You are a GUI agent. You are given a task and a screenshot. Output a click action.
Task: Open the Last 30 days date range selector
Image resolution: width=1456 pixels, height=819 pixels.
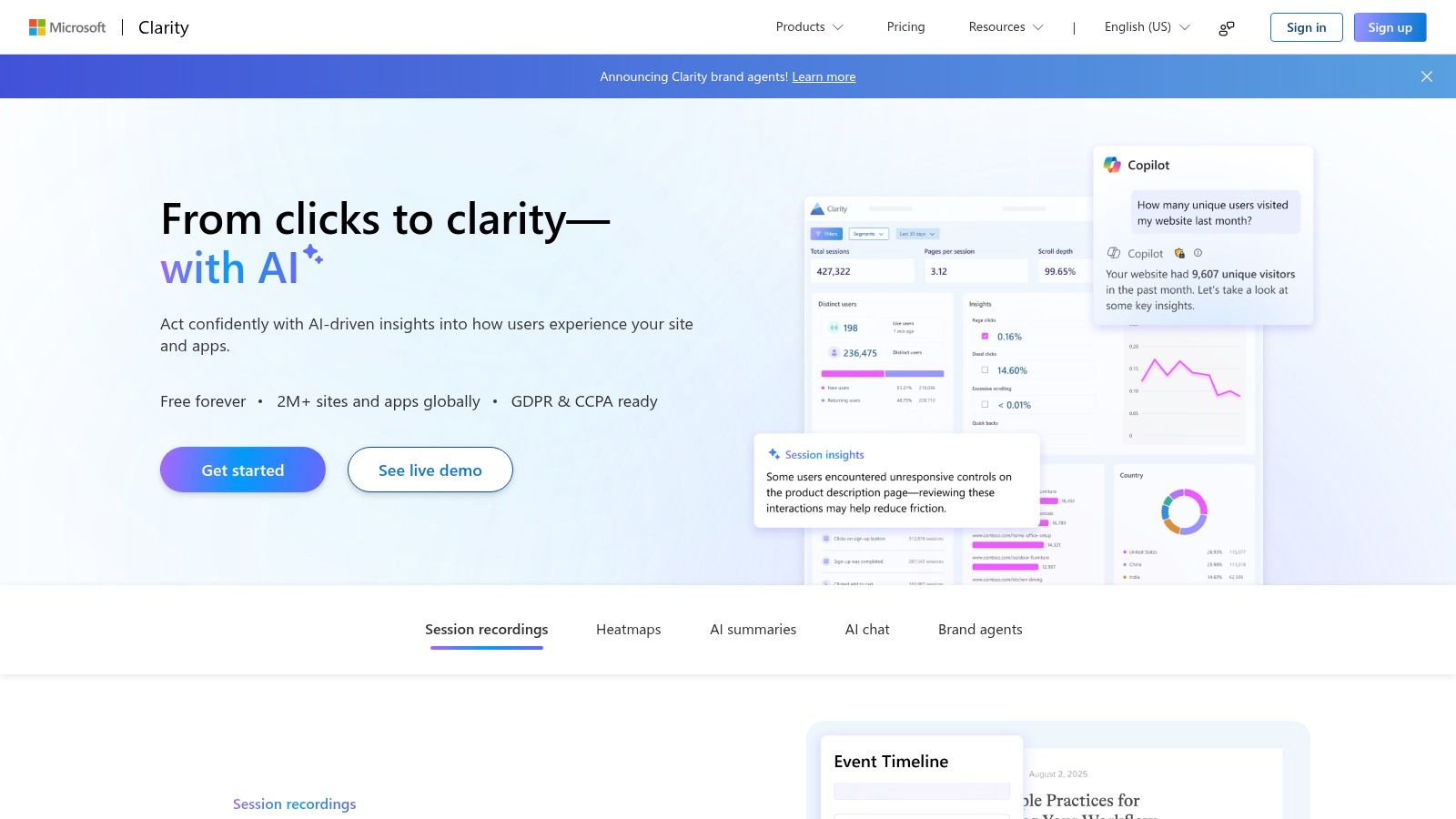pyautogui.click(x=917, y=234)
